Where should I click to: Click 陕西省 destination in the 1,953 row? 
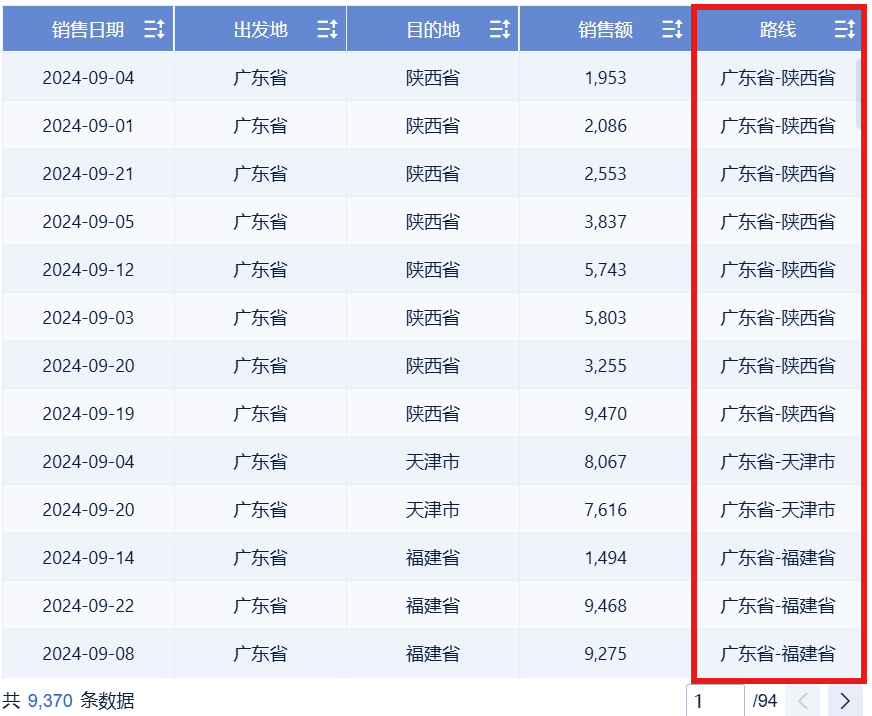pos(433,78)
